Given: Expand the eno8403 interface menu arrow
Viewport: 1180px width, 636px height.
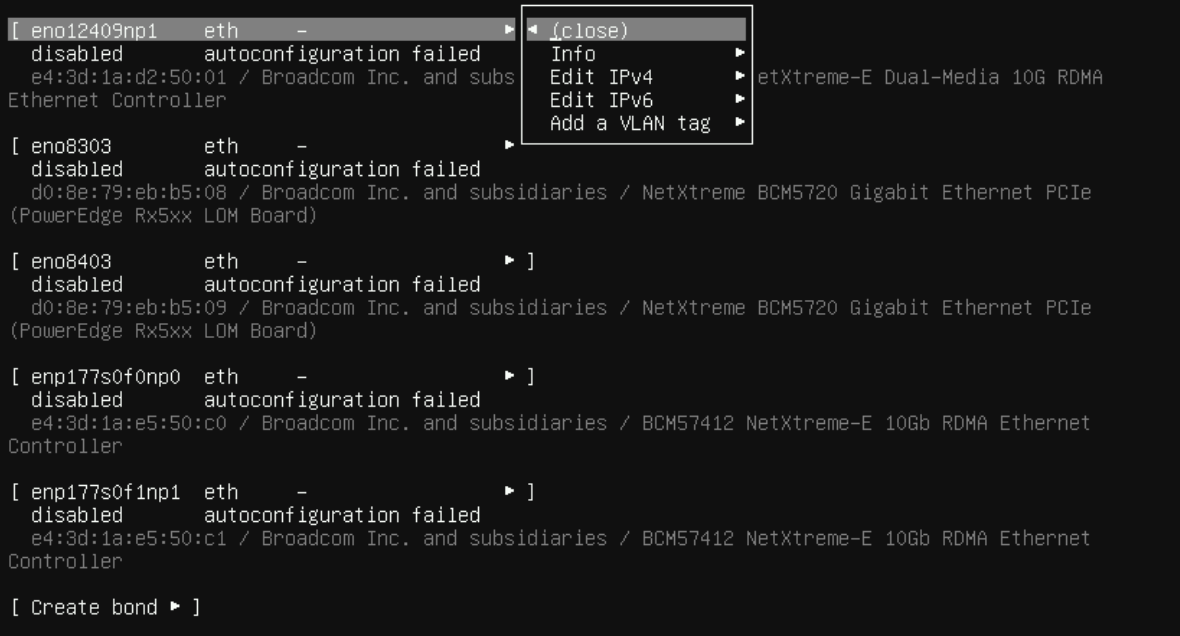Looking at the screenshot, I should 511,261.
